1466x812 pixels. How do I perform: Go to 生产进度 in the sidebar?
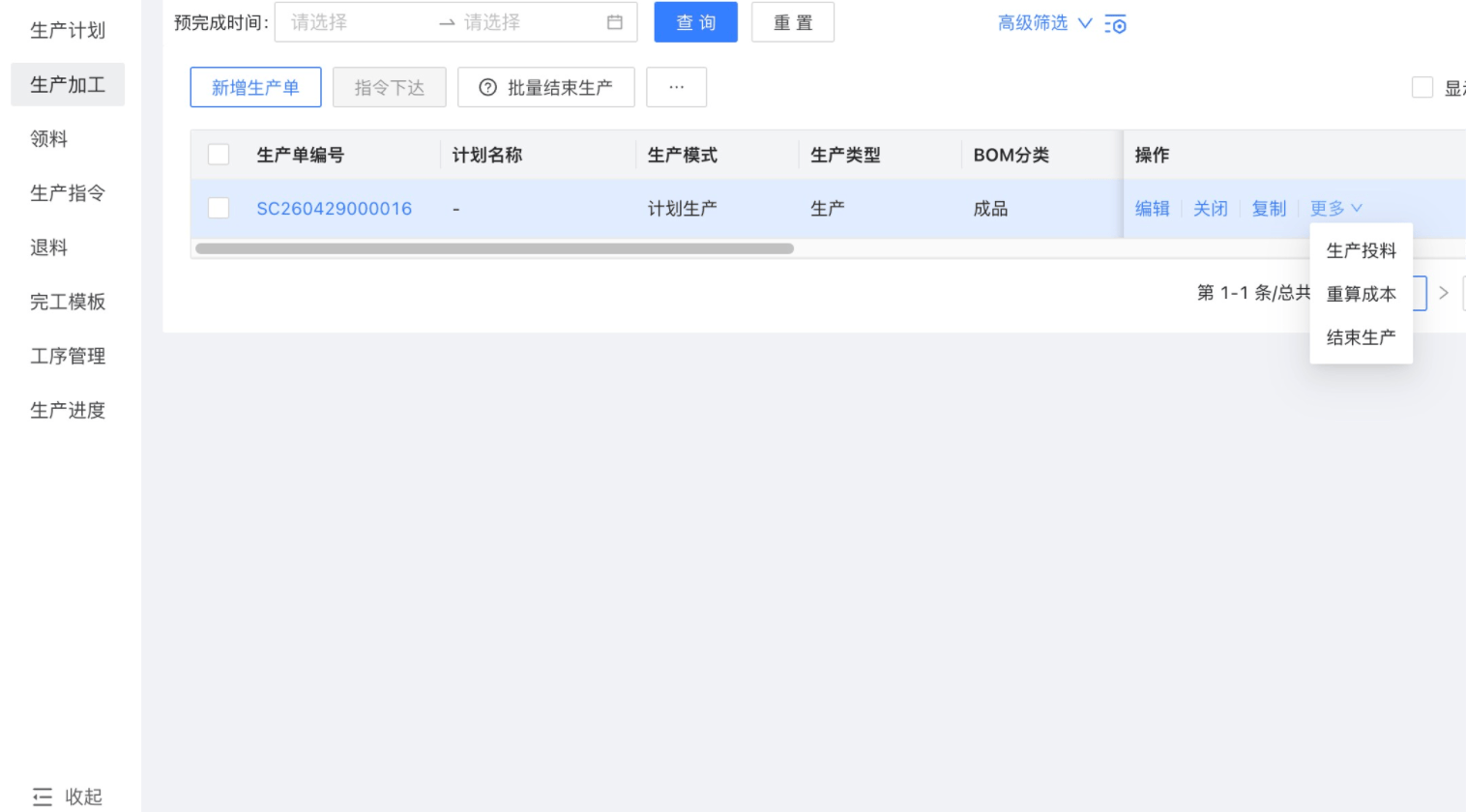pyautogui.click(x=68, y=410)
